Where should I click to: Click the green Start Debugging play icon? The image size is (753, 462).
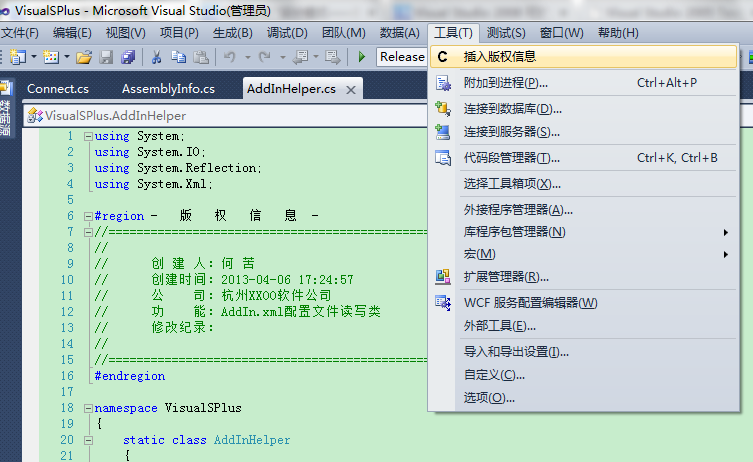coord(362,57)
